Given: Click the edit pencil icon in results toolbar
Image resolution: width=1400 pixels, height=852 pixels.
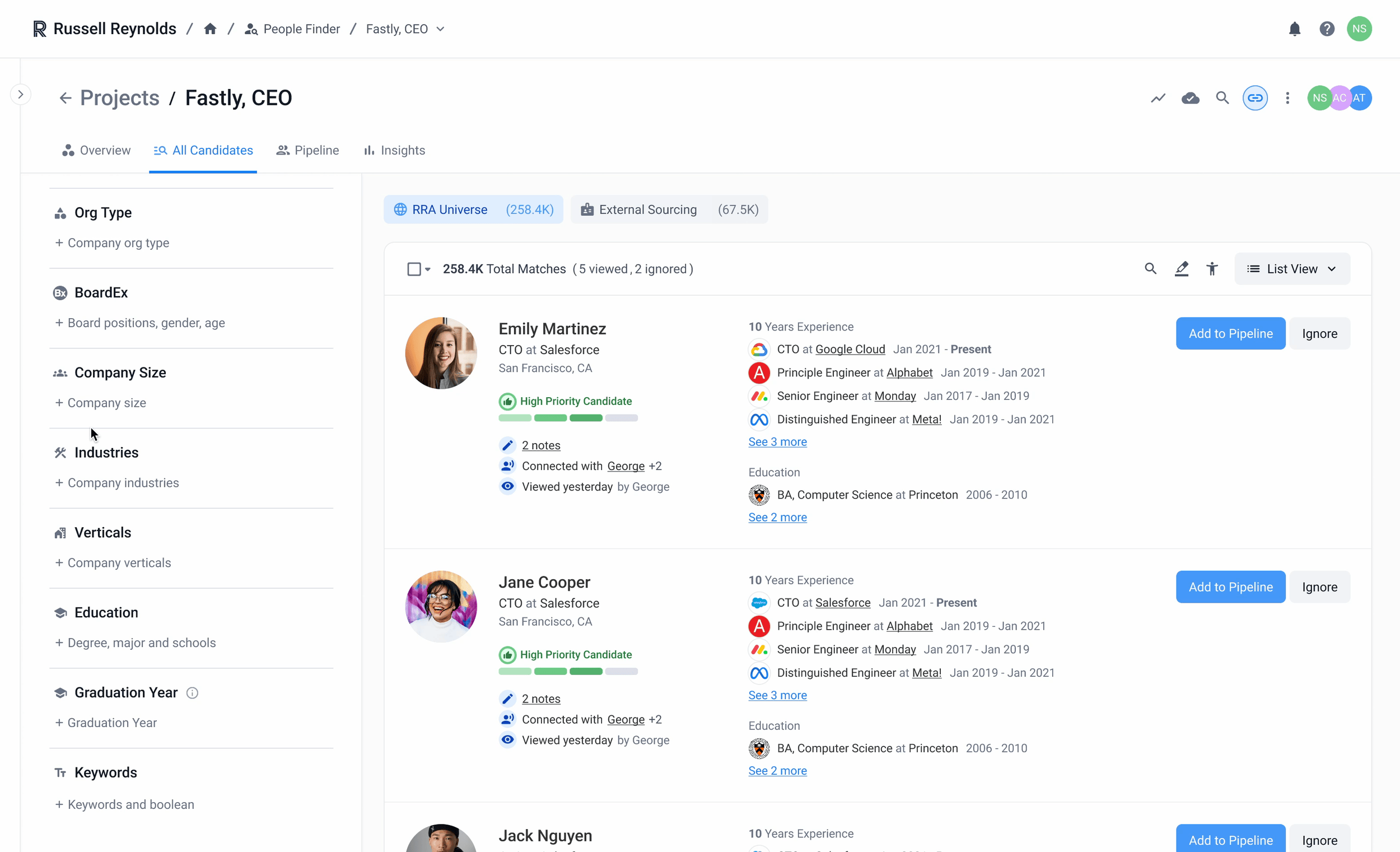Looking at the screenshot, I should coord(1181,268).
